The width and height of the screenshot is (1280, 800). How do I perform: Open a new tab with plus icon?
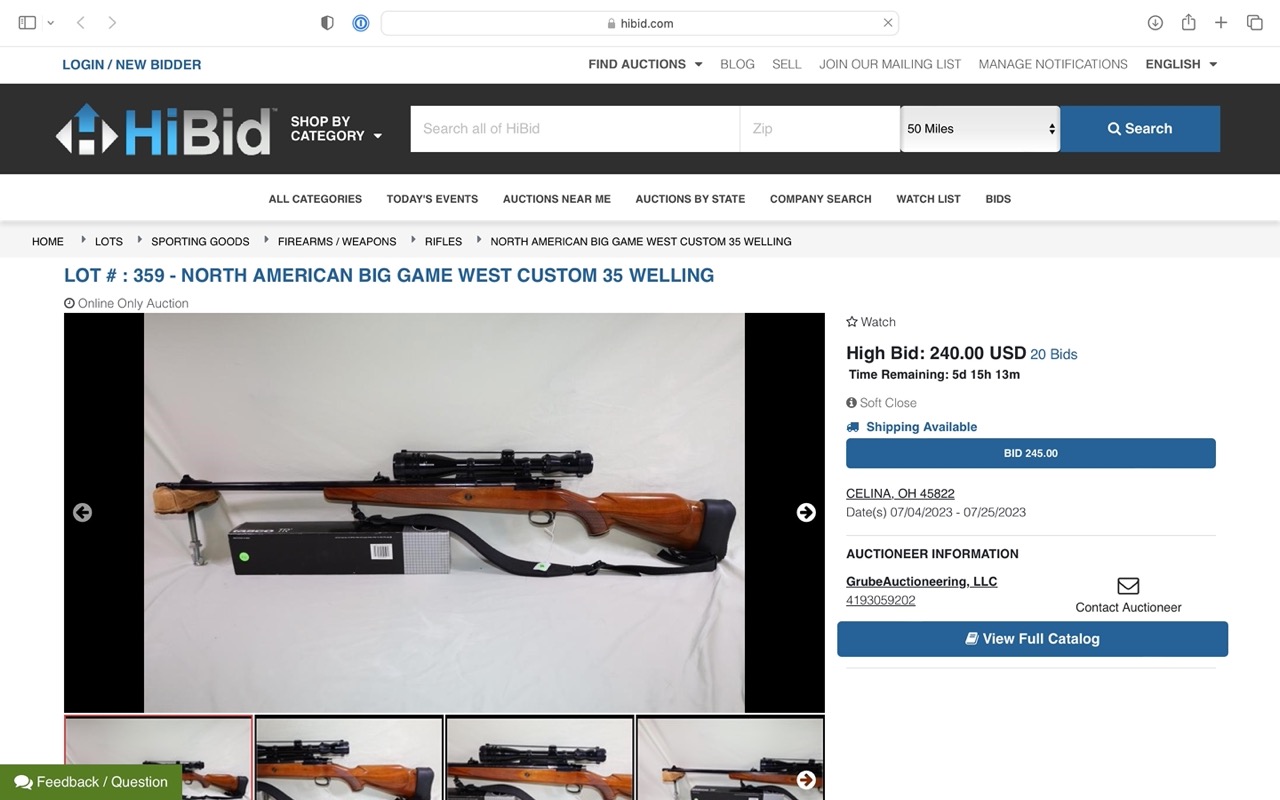pos(1221,22)
